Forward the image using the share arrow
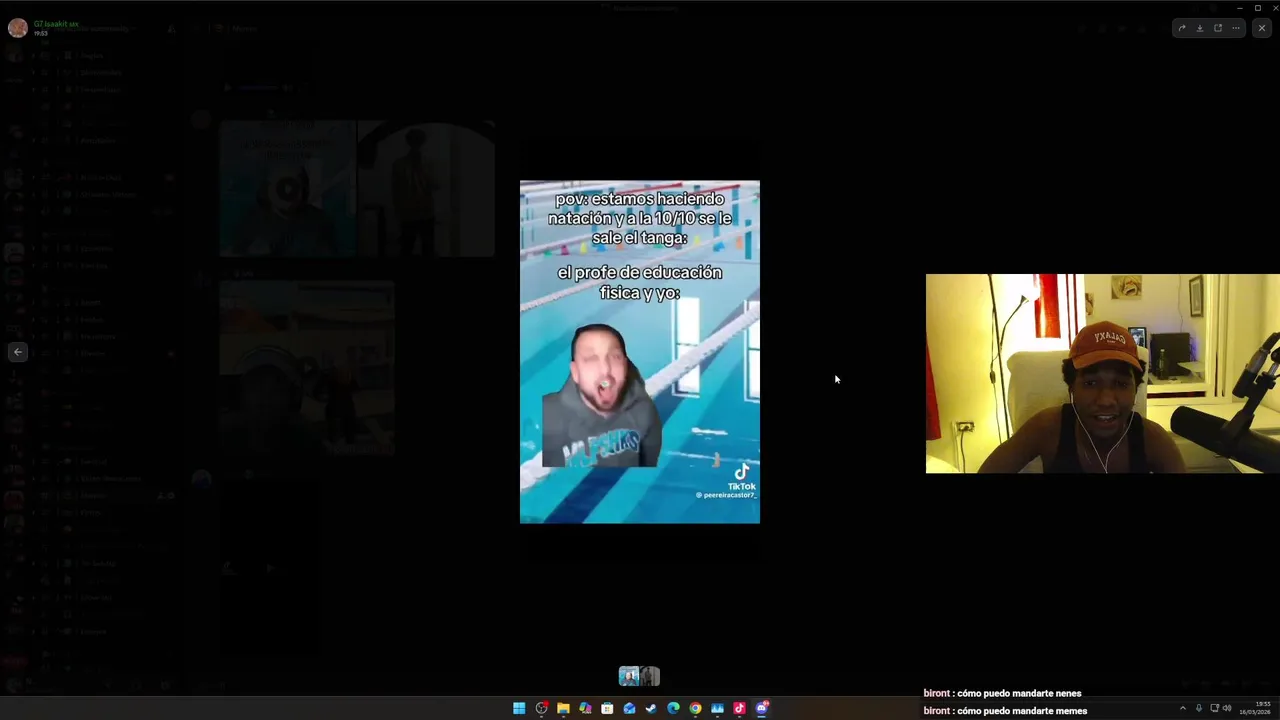The height and width of the screenshot is (720, 1280). (x=1182, y=28)
